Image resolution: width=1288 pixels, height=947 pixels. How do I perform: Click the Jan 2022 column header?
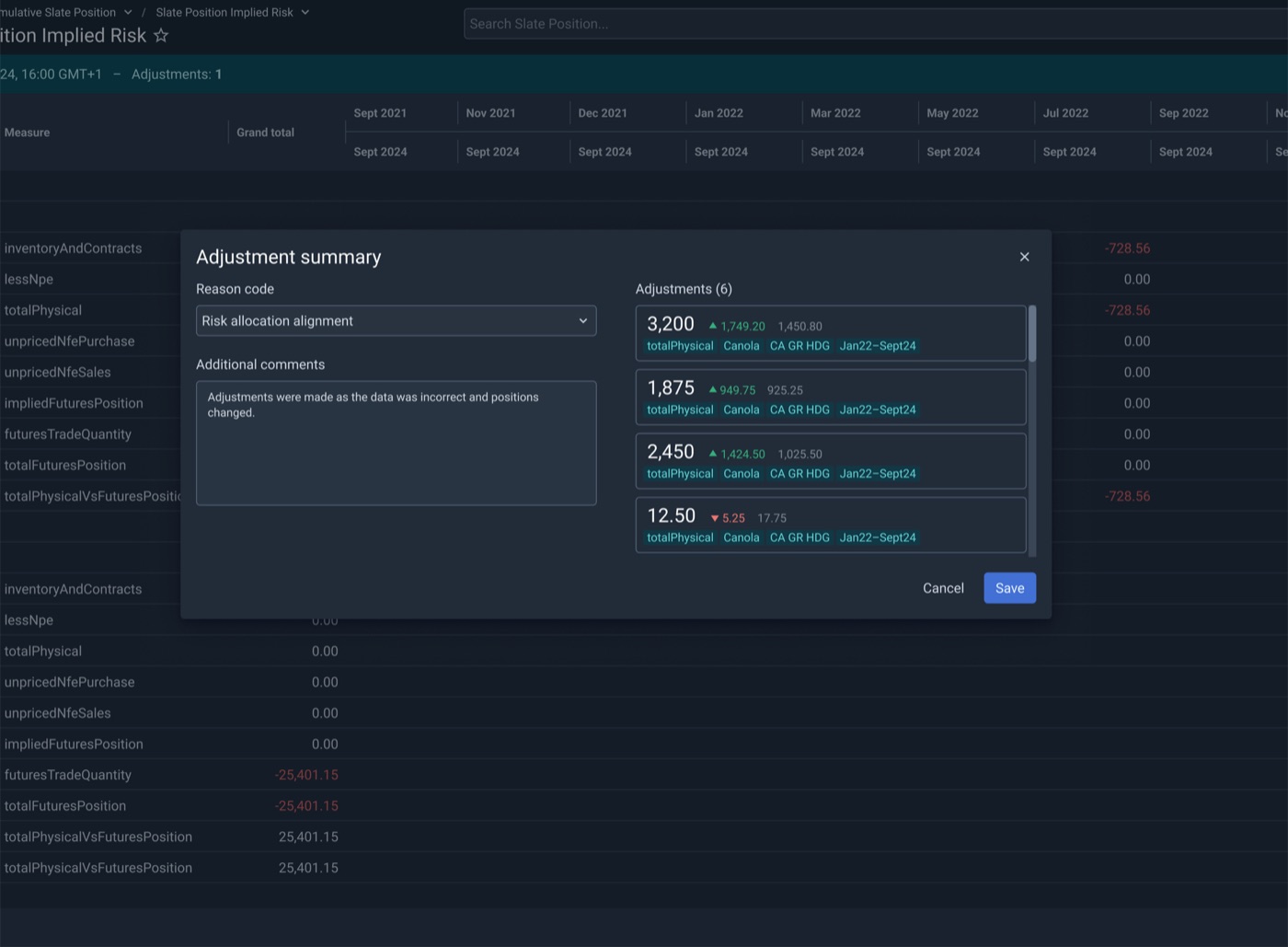[x=719, y=113]
